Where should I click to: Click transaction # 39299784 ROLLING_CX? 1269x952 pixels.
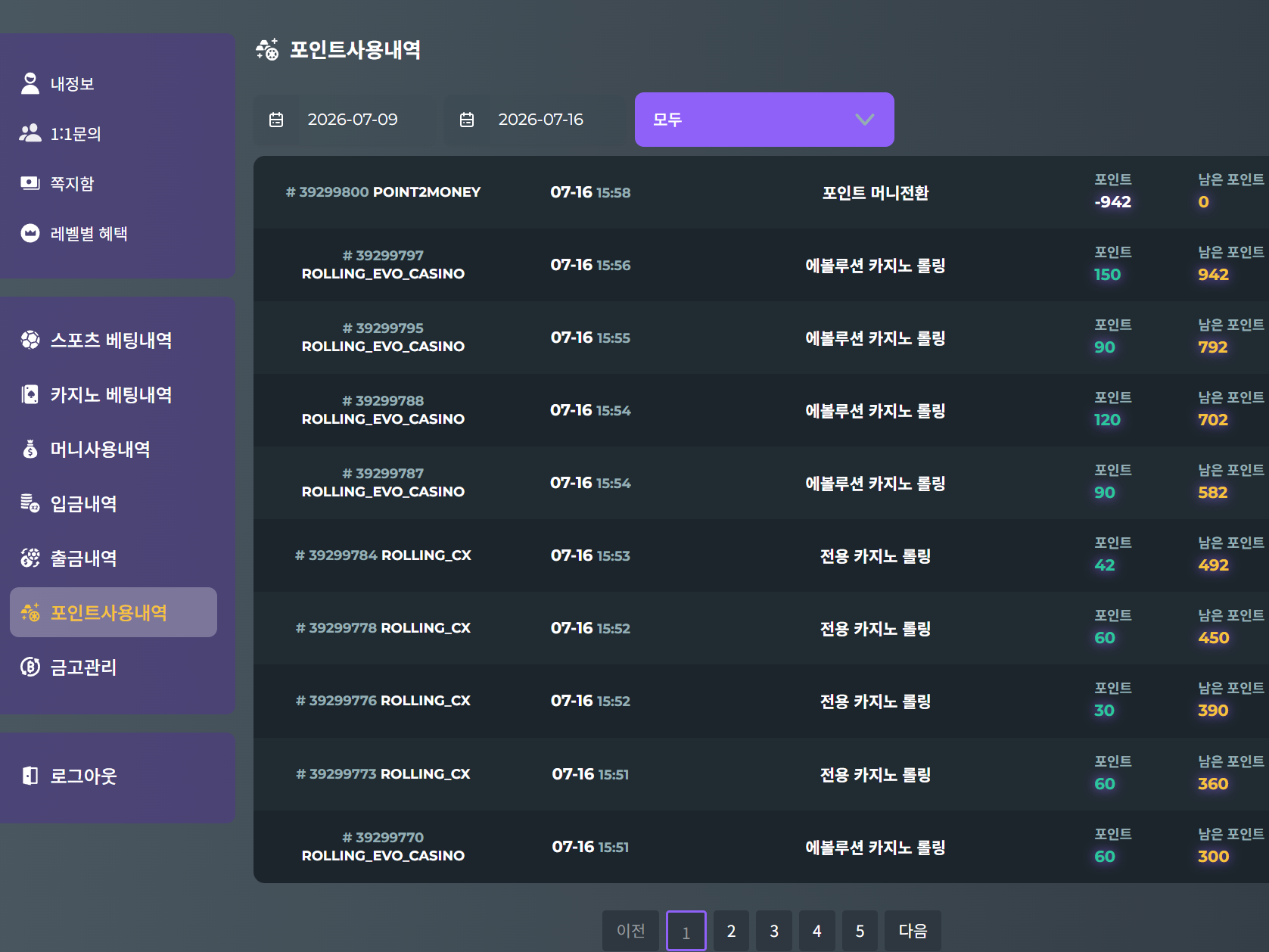click(x=383, y=555)
